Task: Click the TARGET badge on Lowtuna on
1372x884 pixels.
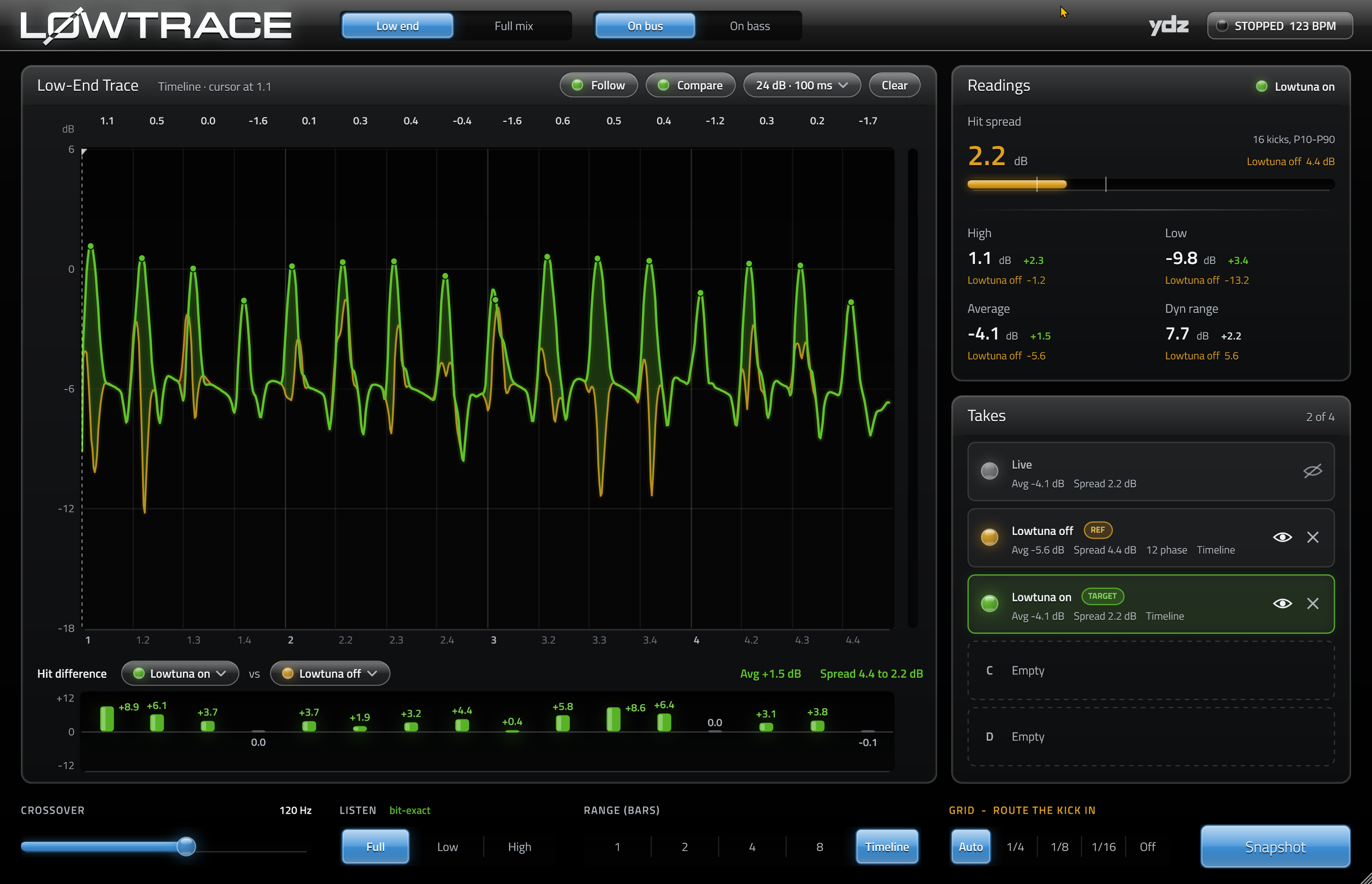Action: tap(1102, 596)
